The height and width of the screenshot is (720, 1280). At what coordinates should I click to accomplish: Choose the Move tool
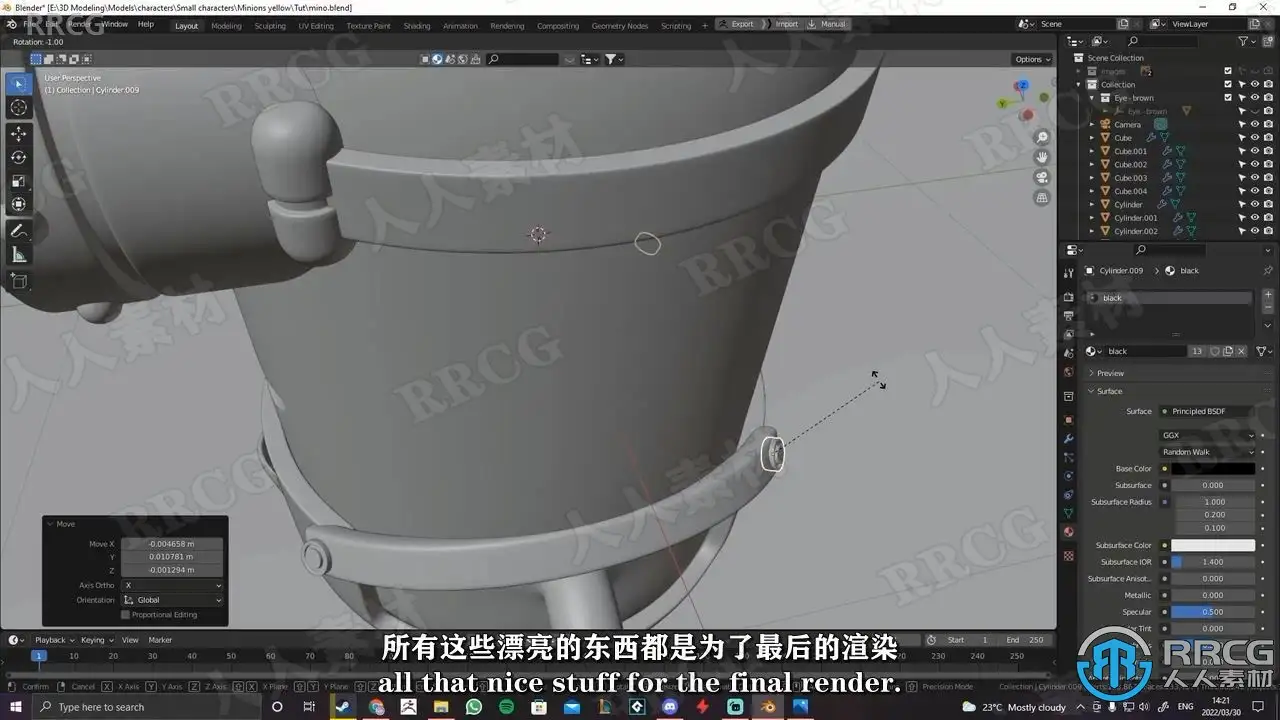[19, 134]
